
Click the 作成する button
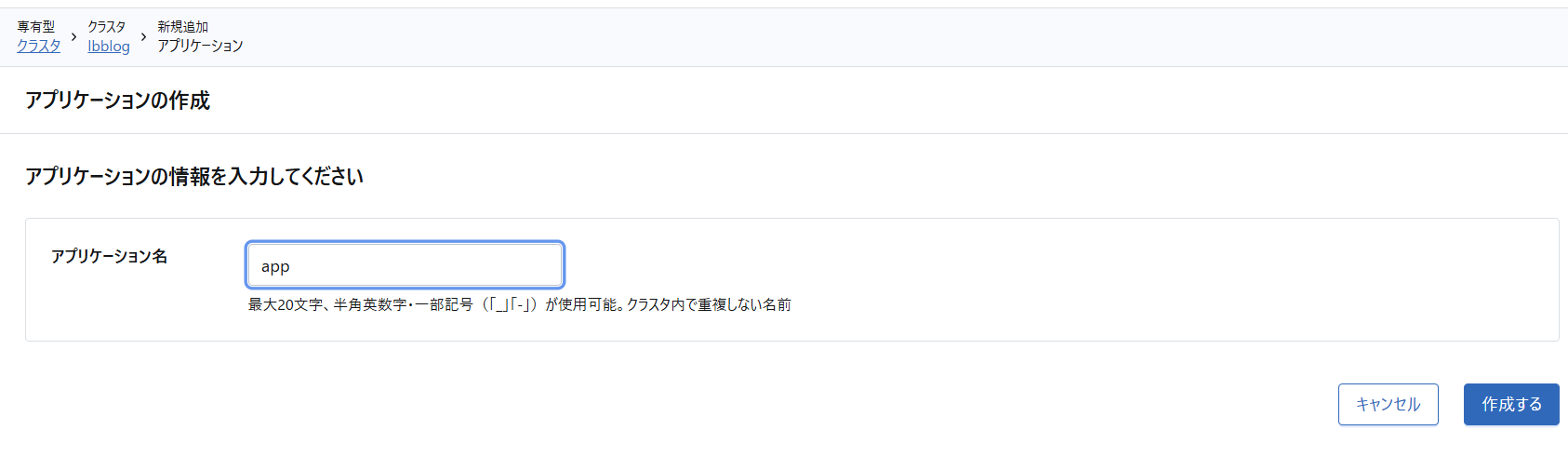(x=1511, y=404)
